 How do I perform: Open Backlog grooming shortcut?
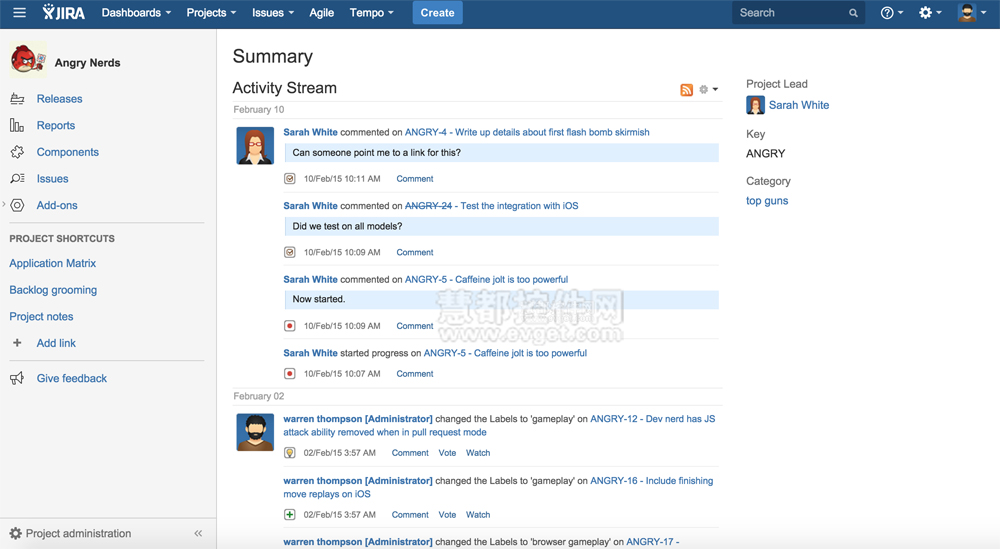(53, 290)
